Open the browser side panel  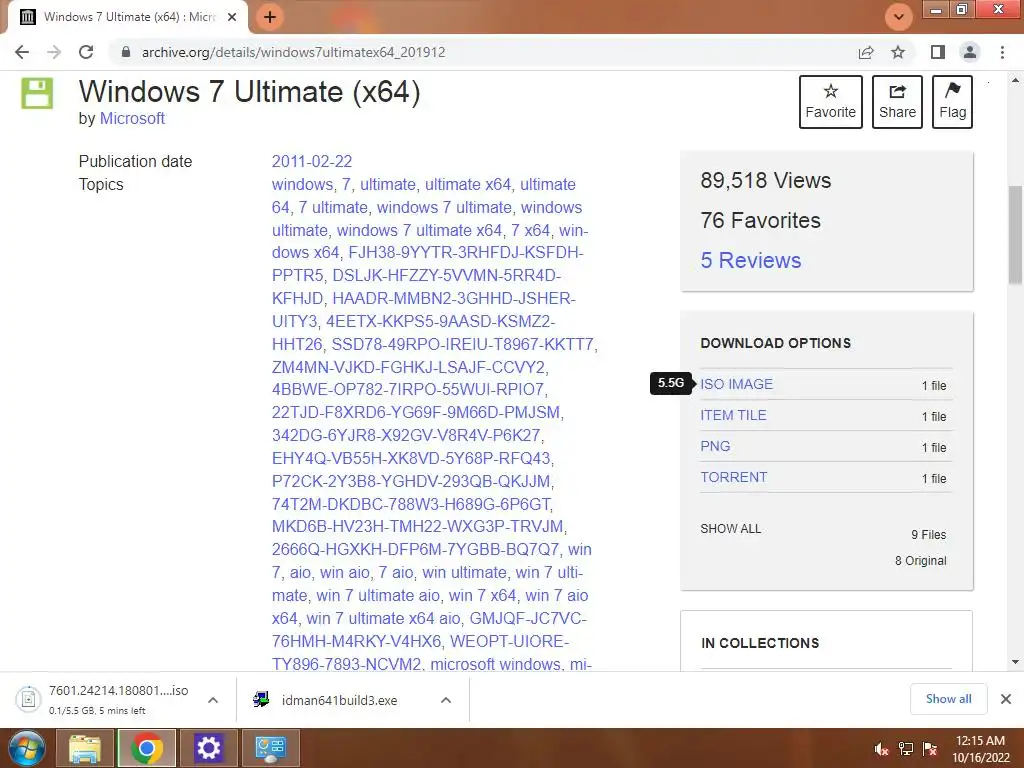(x=938, y=52)
